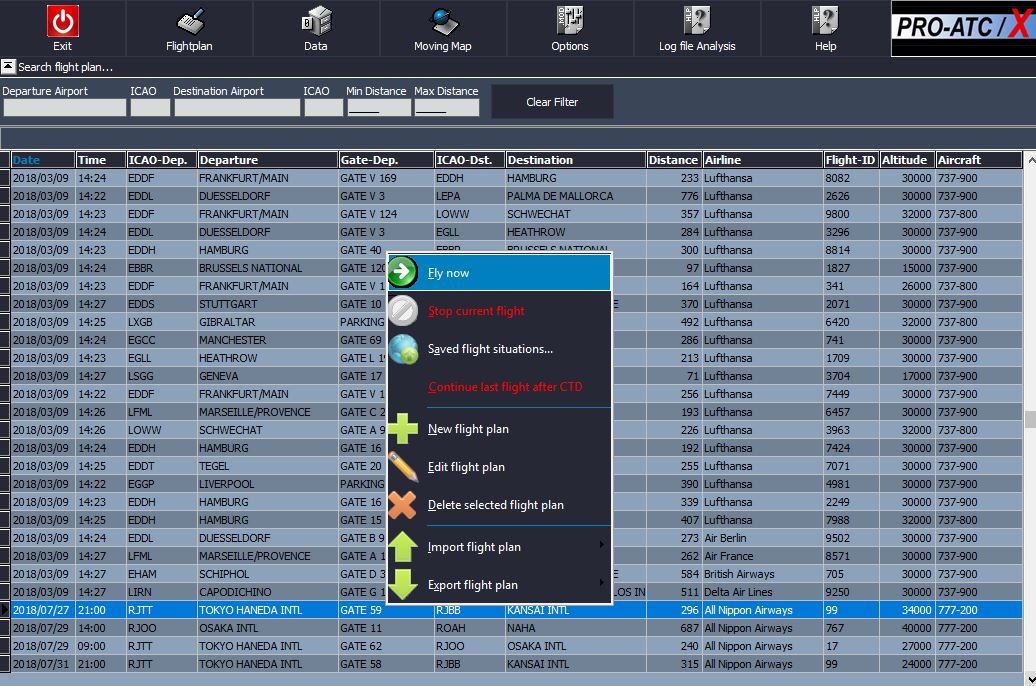The image size is (1036, 686).
Task: Choose New flight plan menu entry
Action: point(499,429)
